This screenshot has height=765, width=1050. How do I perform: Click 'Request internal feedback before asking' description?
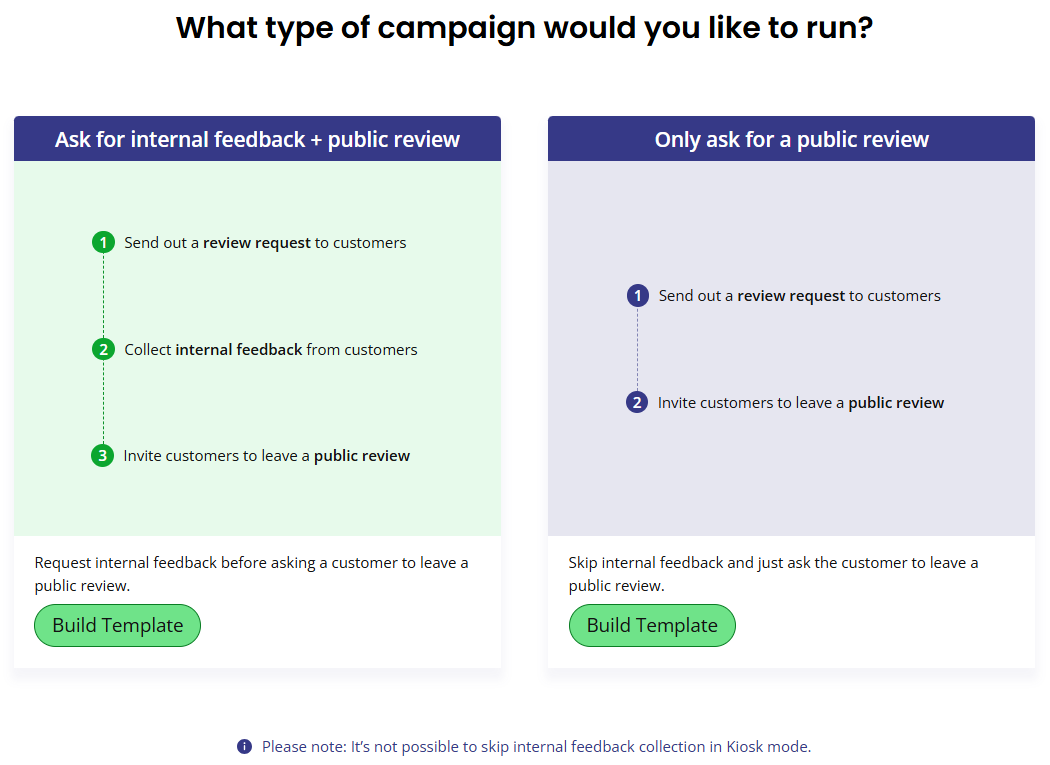pyautogui.click(x=251, y=574)
